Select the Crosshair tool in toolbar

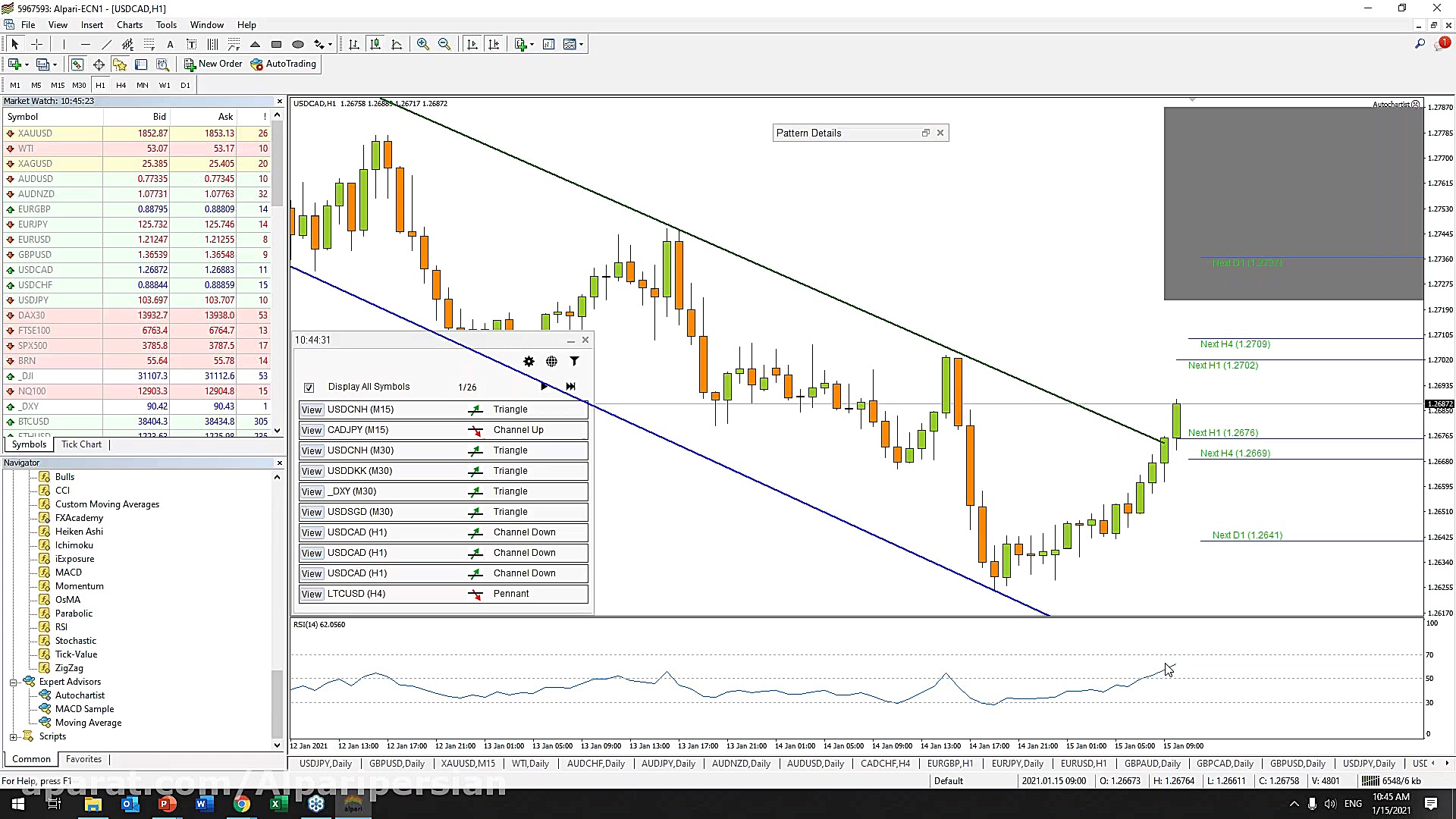[x=36, y=45]
